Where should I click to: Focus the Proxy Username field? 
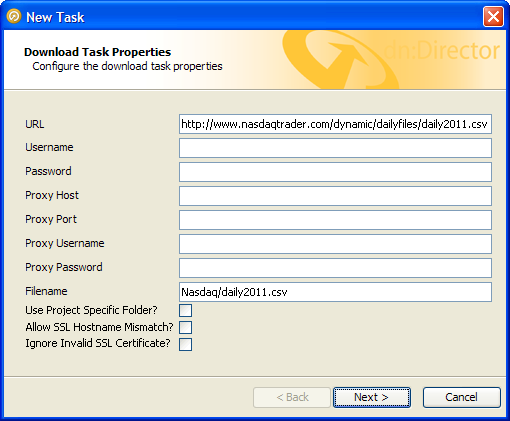(x=335, y=244)
